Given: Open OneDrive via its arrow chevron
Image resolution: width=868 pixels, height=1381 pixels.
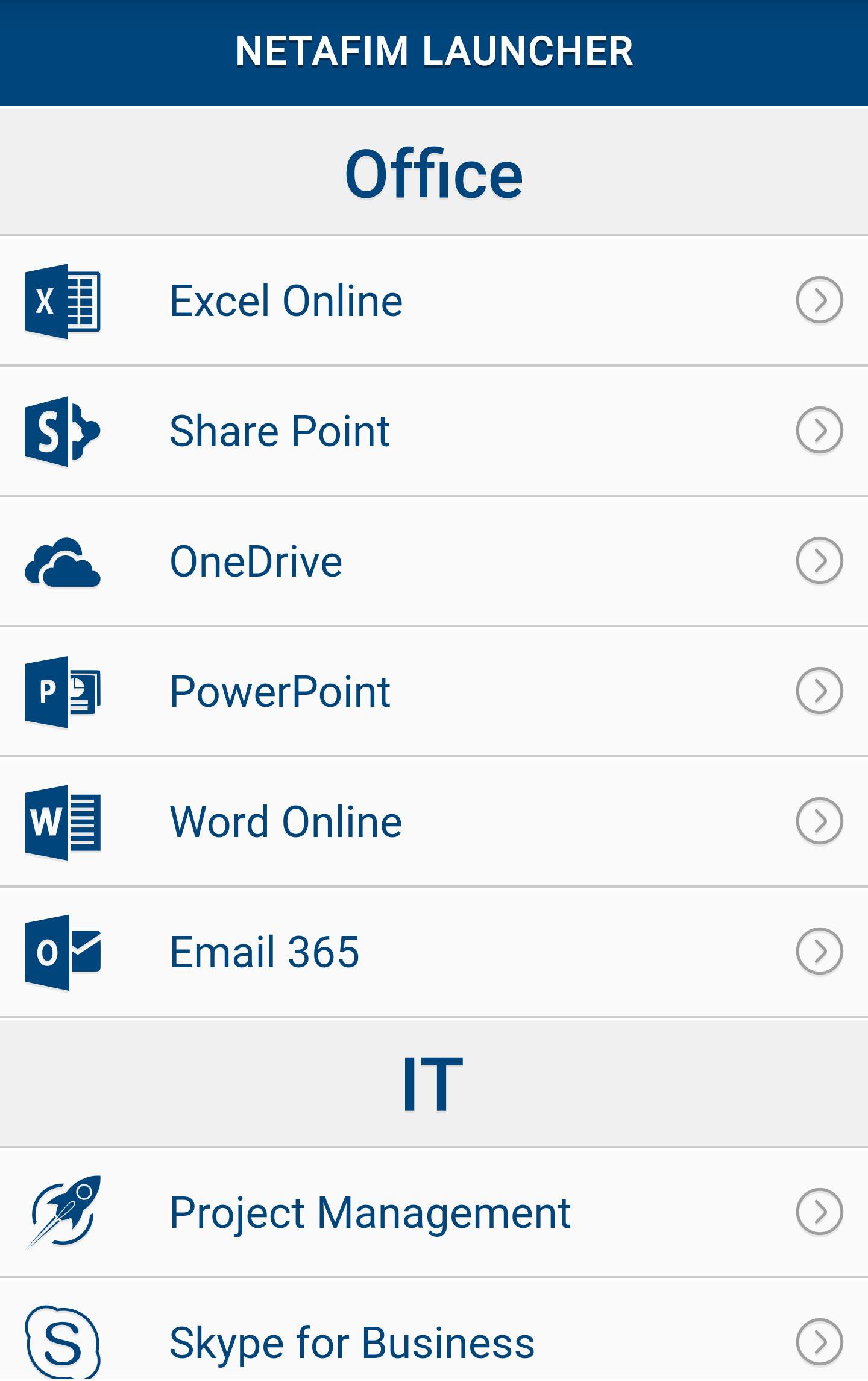Looking at the screenshot, I should pyautogui.click(x=819, y=560).
